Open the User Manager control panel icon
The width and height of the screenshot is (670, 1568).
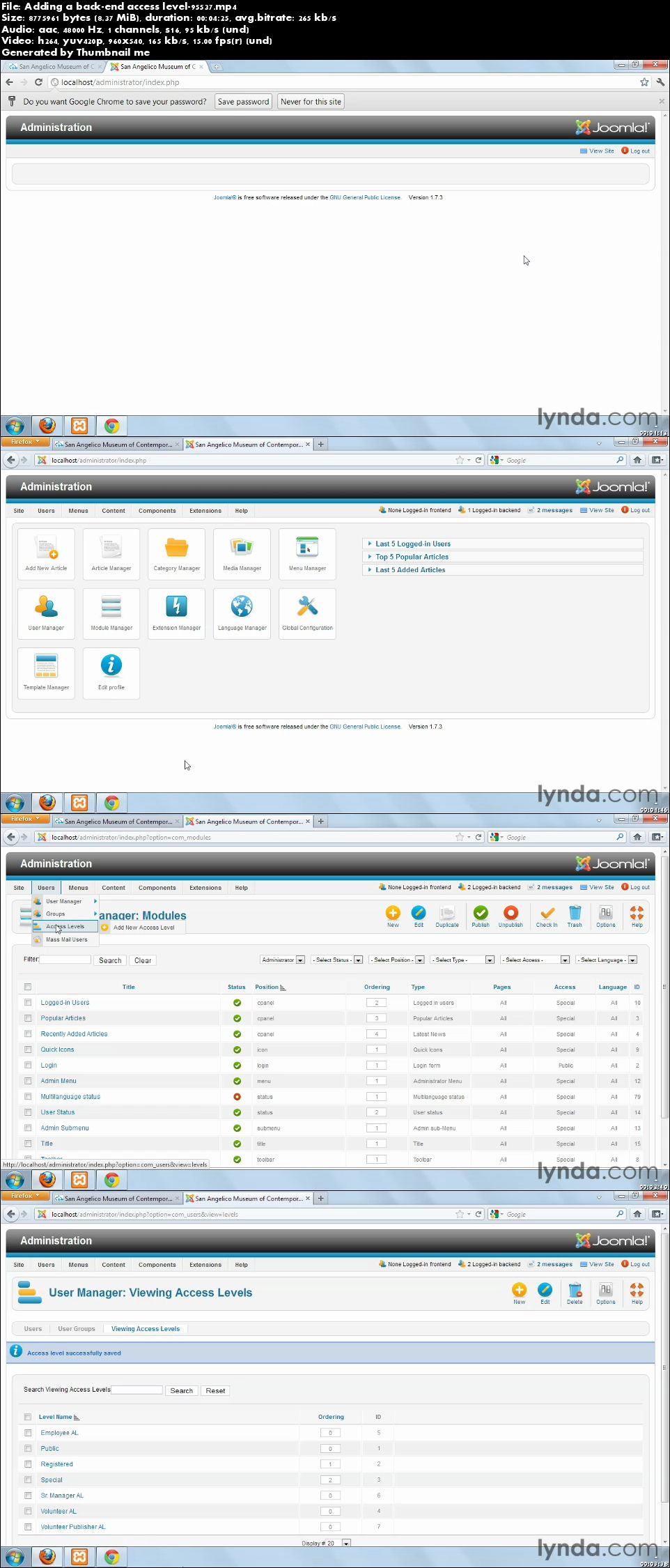[46, 614]
